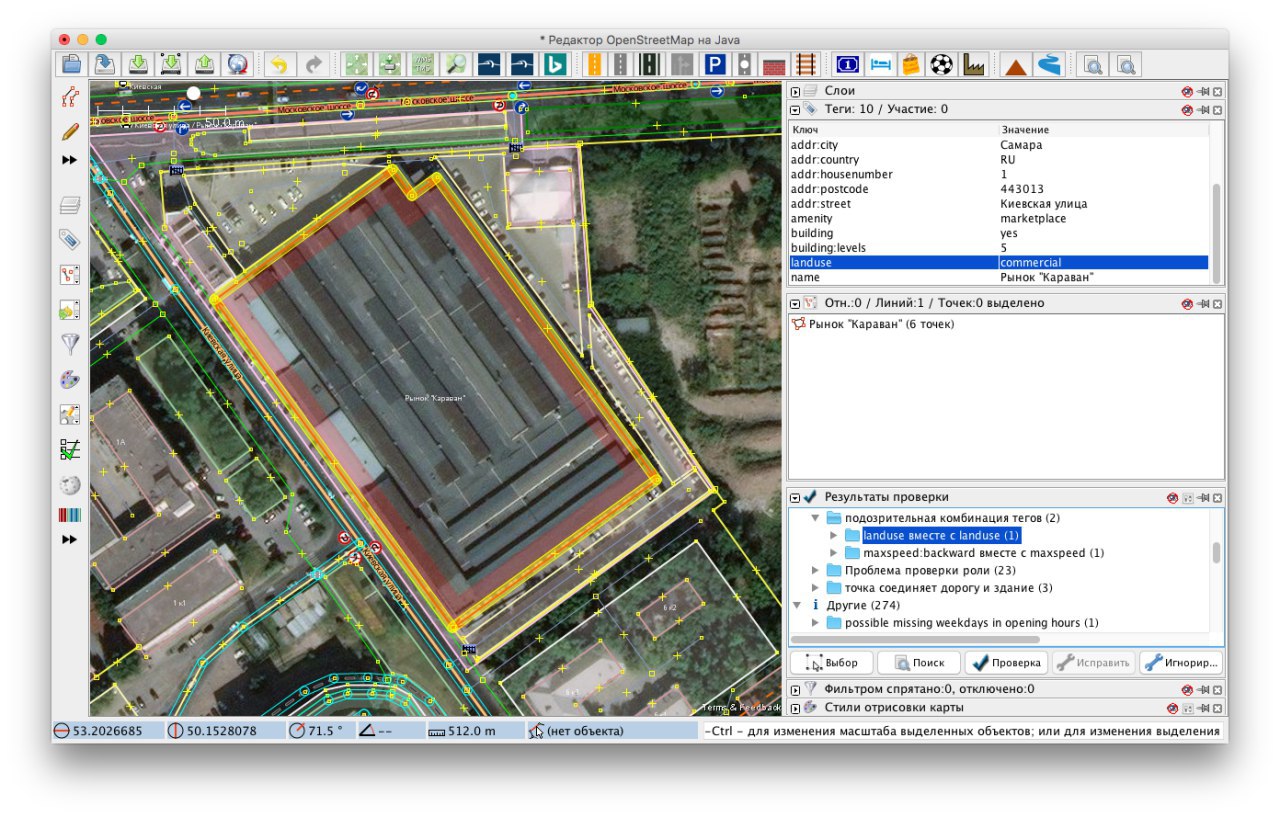Click the upload data icon

click(204, 65)
